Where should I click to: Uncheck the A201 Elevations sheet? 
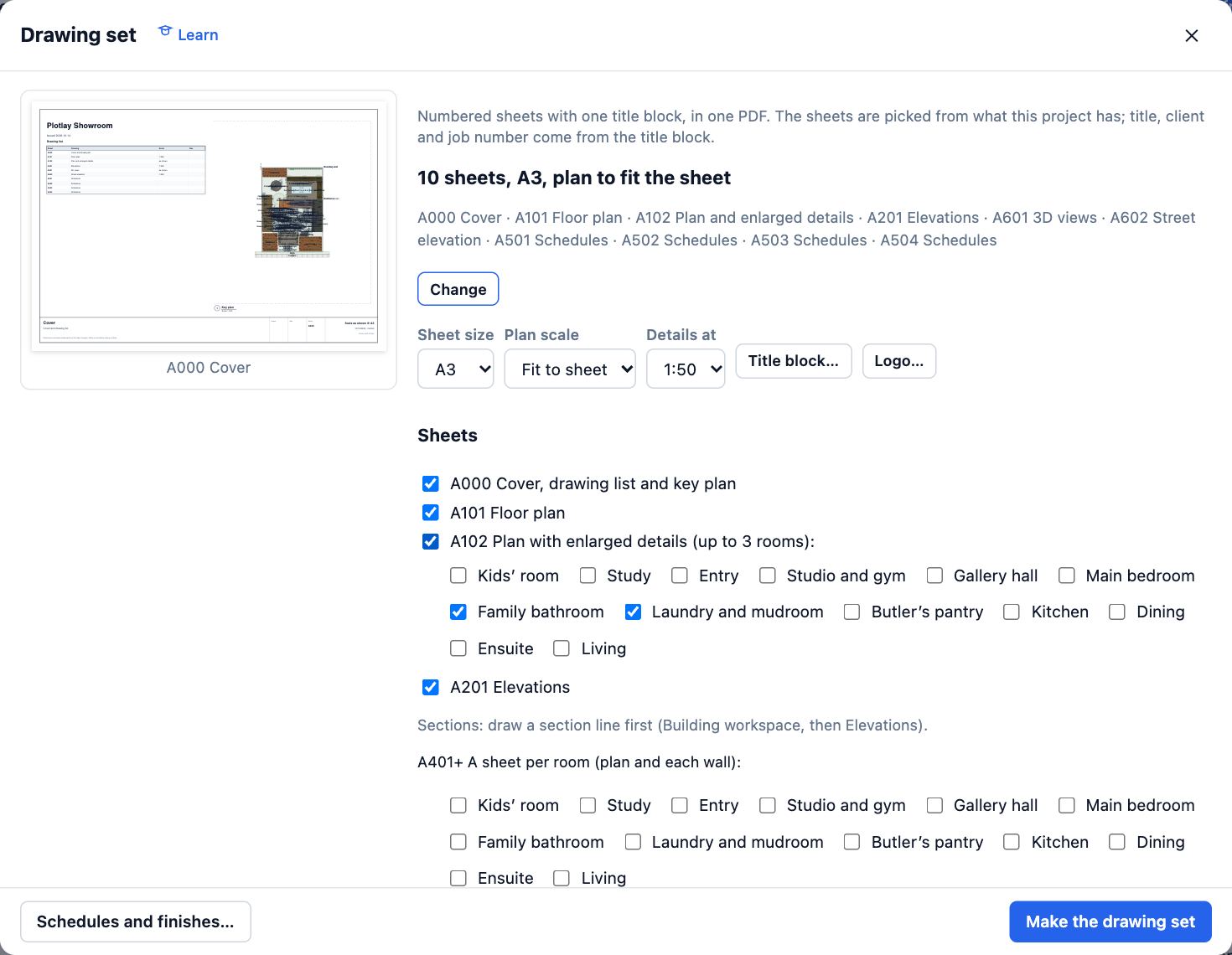tap(431, 687)
